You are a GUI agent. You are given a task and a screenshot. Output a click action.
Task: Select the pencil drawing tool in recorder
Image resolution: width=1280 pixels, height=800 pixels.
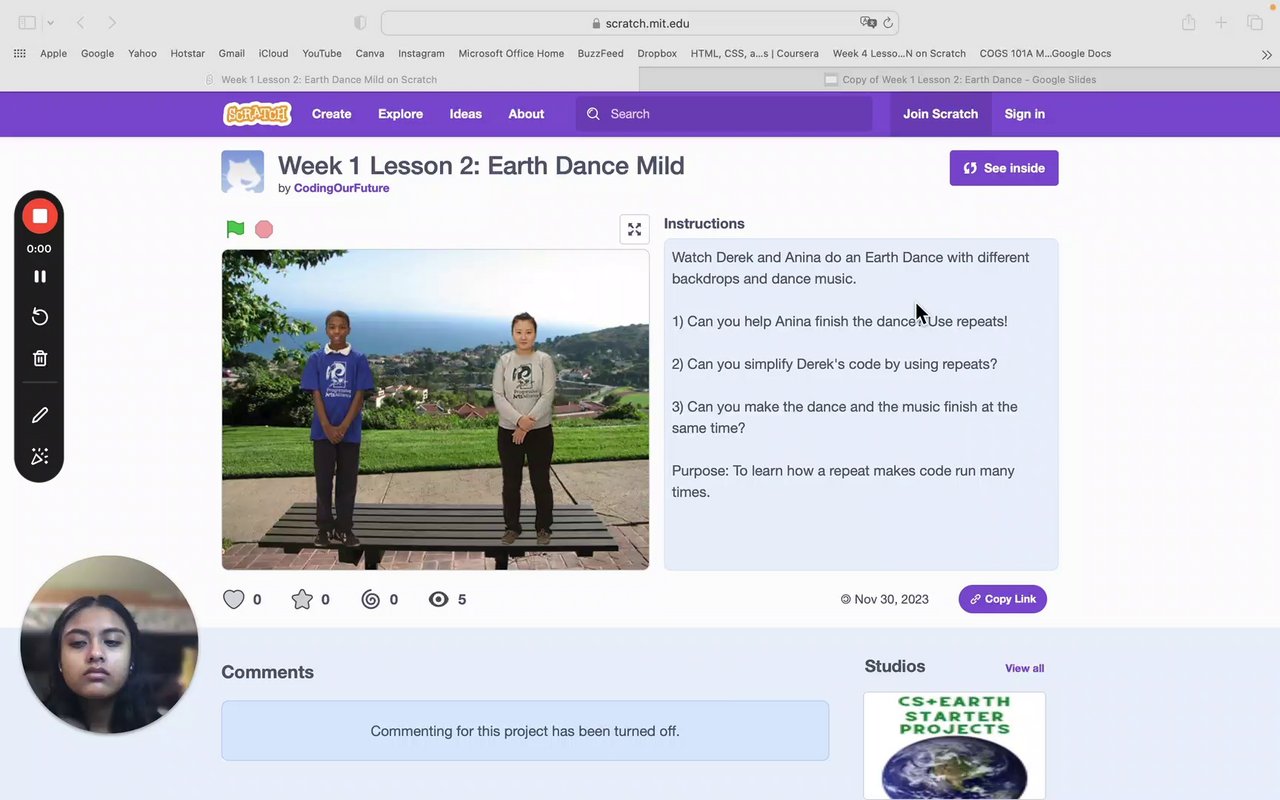coord(40,415)
